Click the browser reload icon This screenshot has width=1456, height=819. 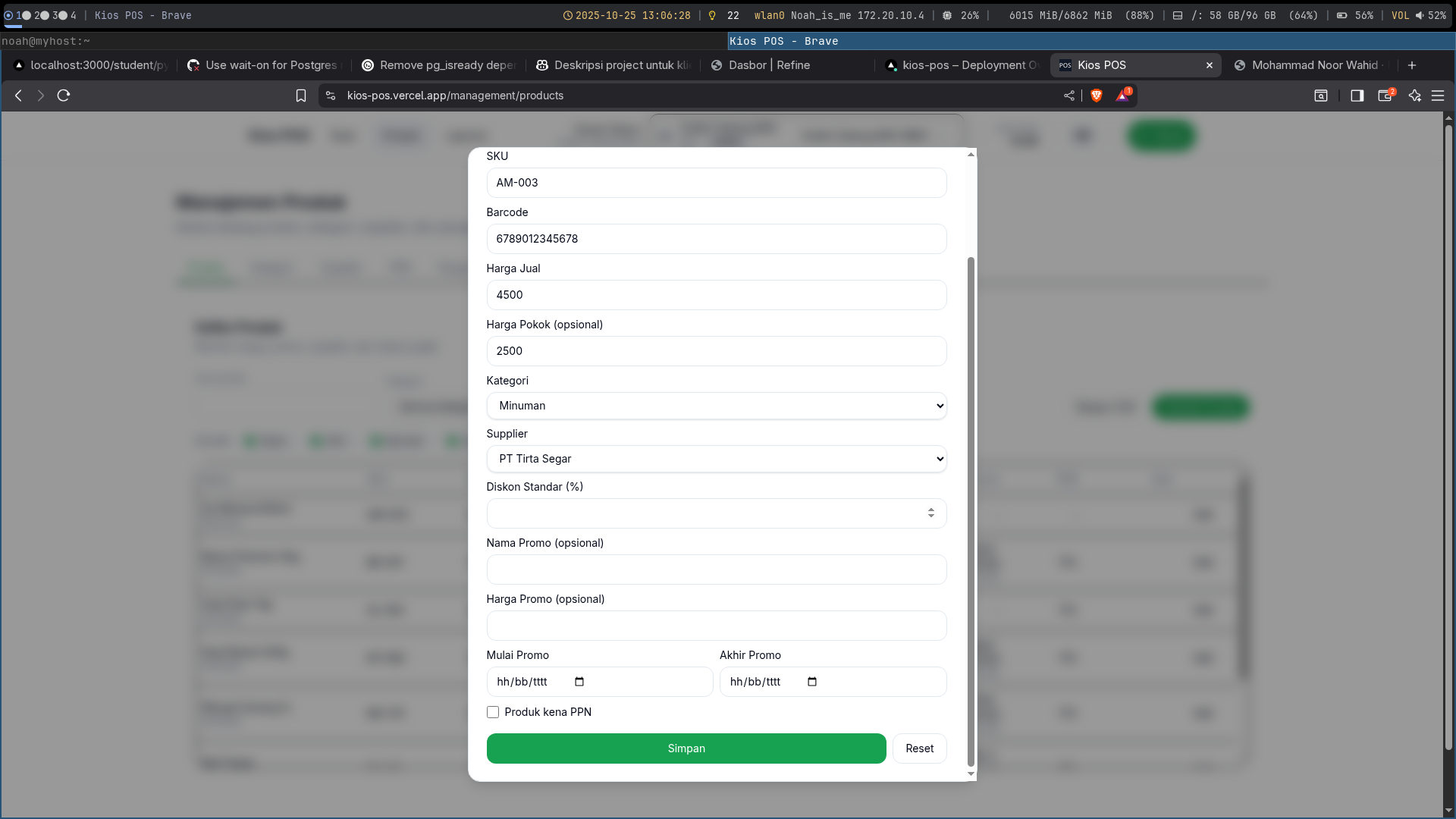click(64, 96)
